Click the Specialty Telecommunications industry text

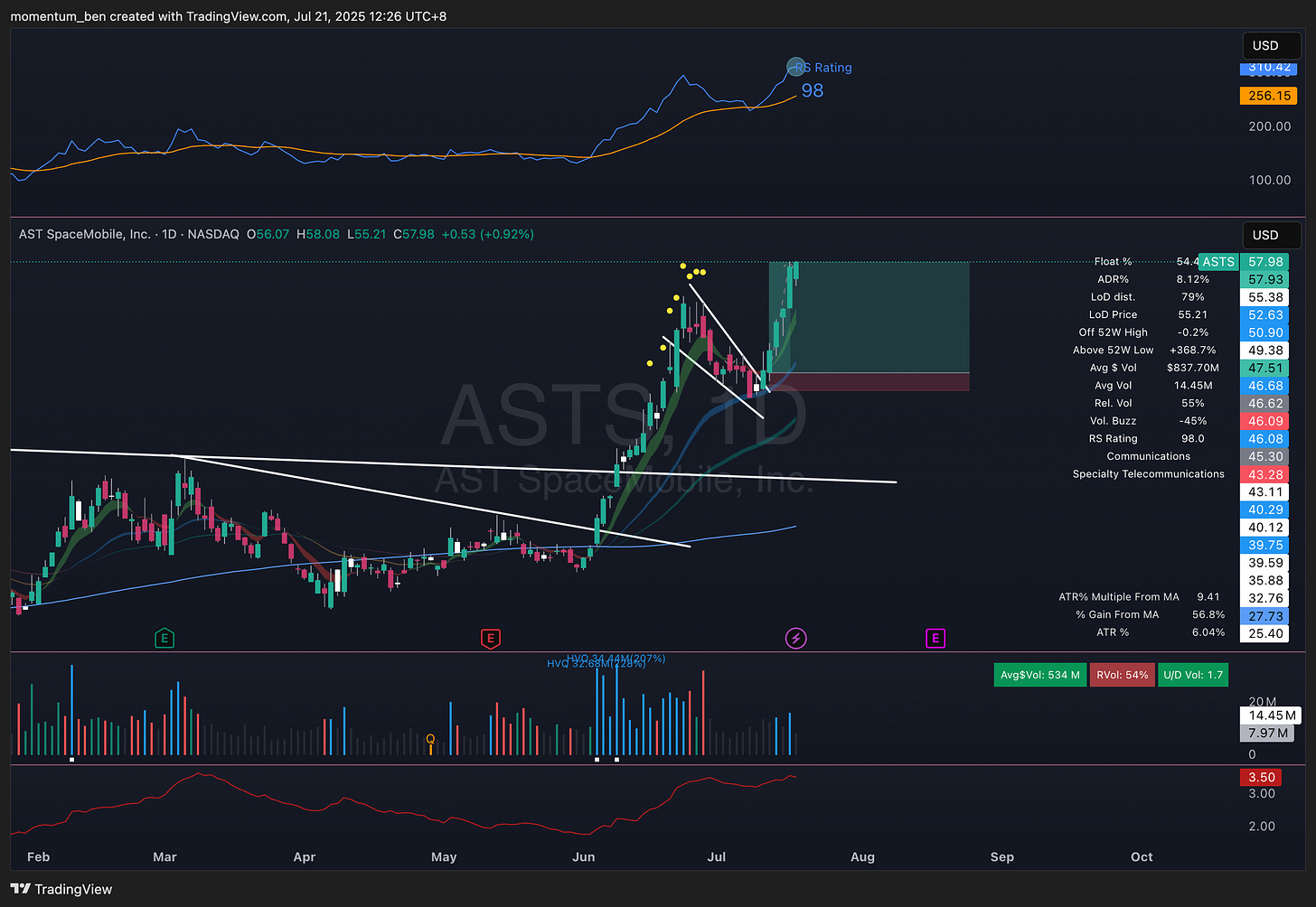1149,473
